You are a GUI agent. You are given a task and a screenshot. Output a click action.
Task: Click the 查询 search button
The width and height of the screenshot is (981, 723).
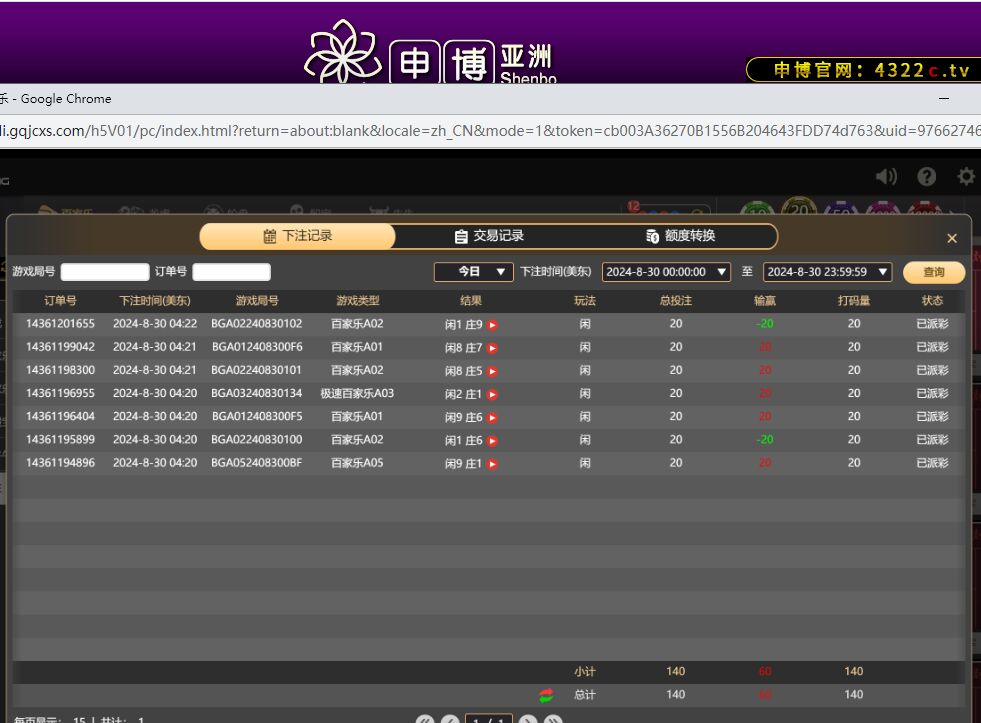pos(934,272)
